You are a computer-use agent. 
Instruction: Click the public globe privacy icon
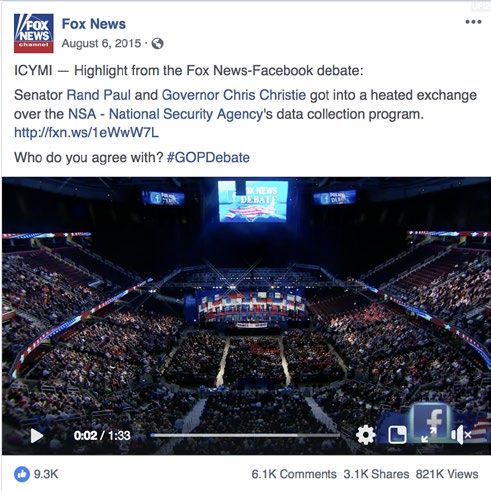[x=157, y=43]
